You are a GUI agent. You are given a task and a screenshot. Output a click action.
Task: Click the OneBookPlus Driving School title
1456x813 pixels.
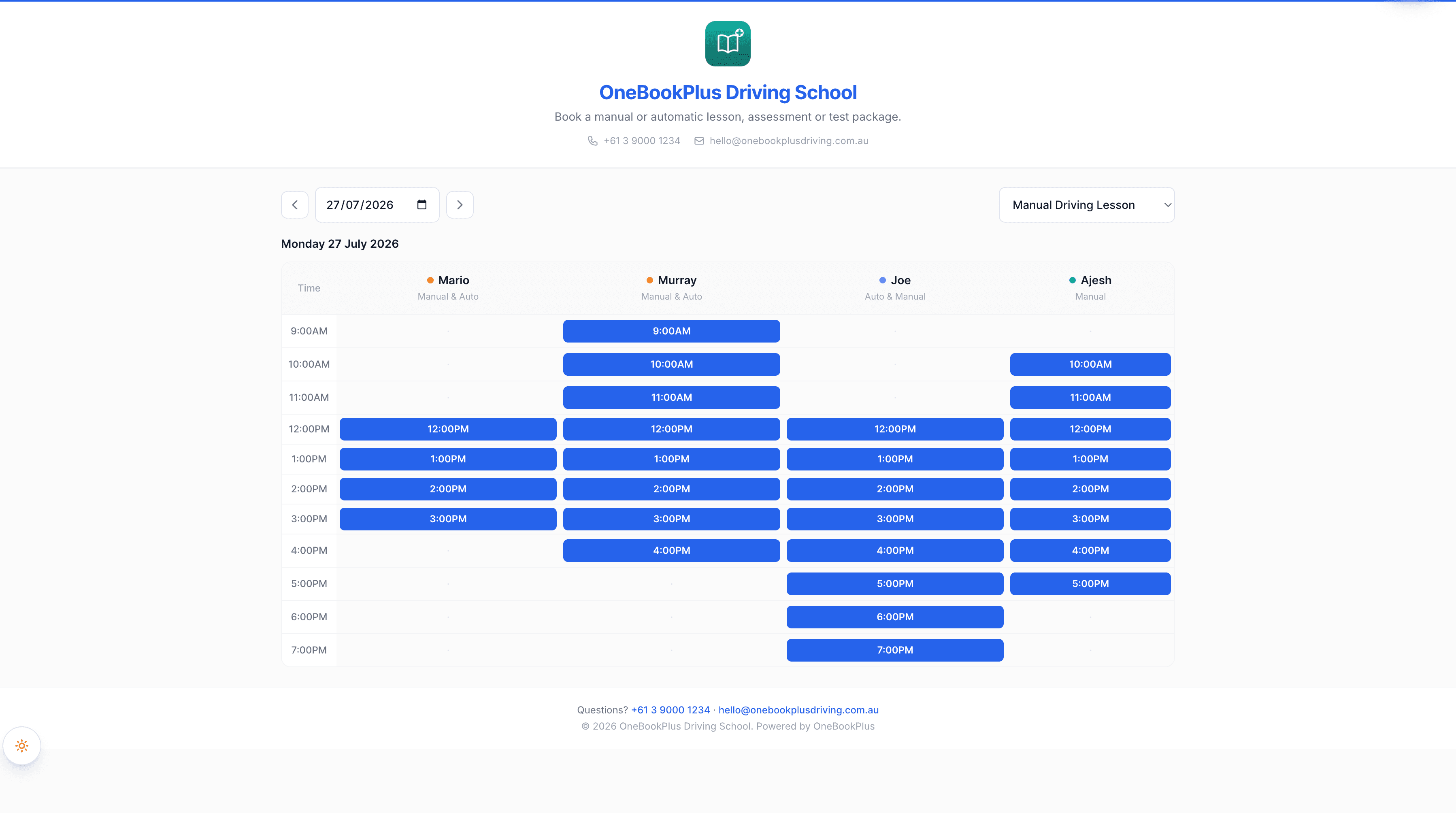click(x=728, y=92)
